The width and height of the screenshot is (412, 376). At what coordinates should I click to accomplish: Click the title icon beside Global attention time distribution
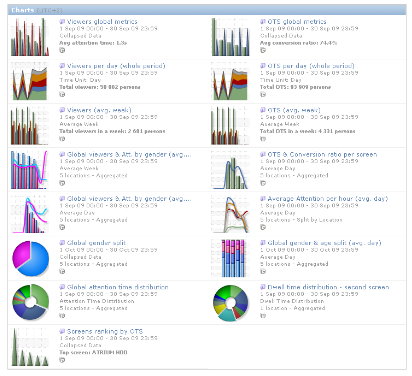62,287
